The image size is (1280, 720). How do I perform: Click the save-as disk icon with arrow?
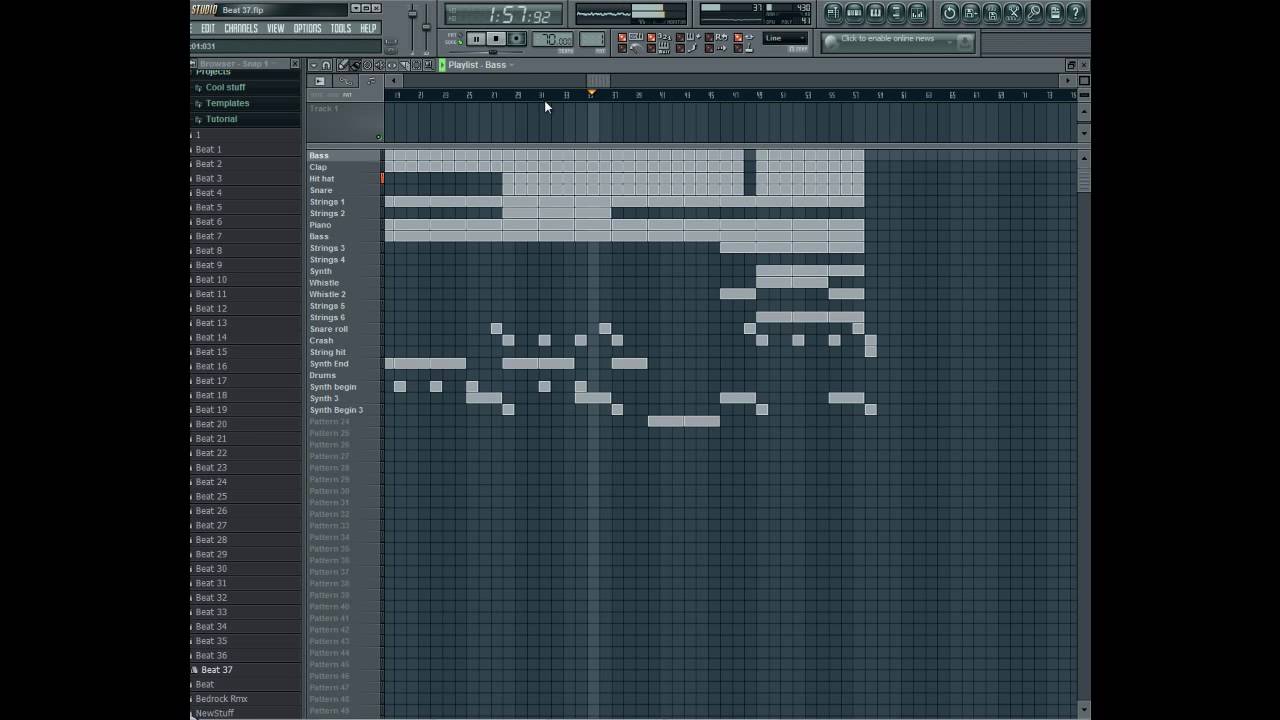pos(971,13)
